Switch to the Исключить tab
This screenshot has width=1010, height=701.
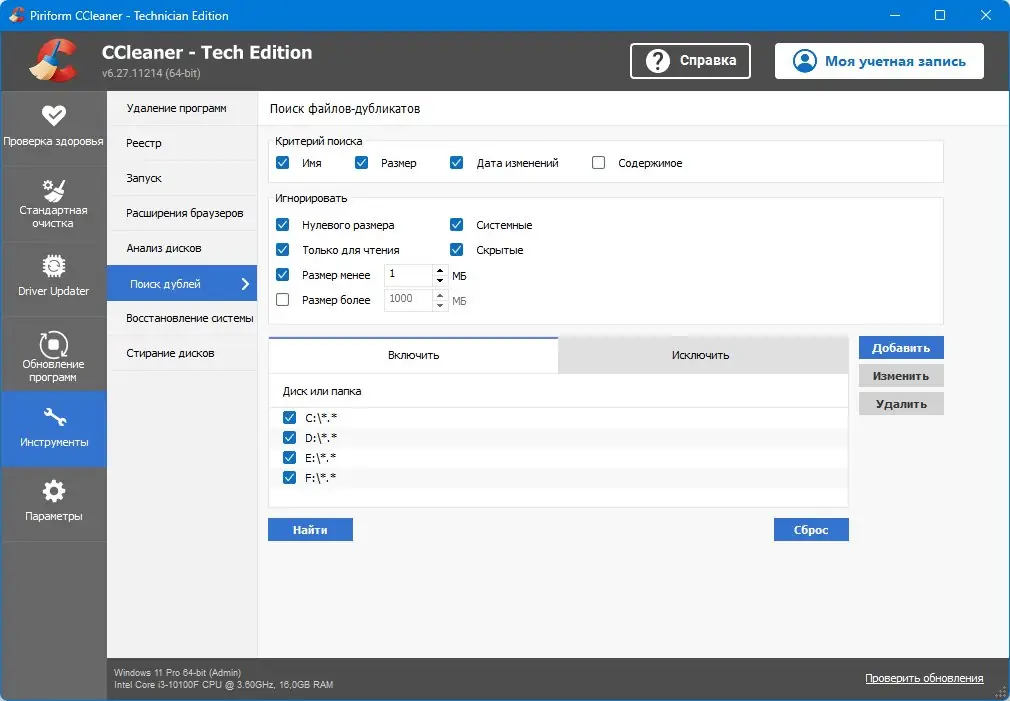pyautogui.click(x=703, y=355)
